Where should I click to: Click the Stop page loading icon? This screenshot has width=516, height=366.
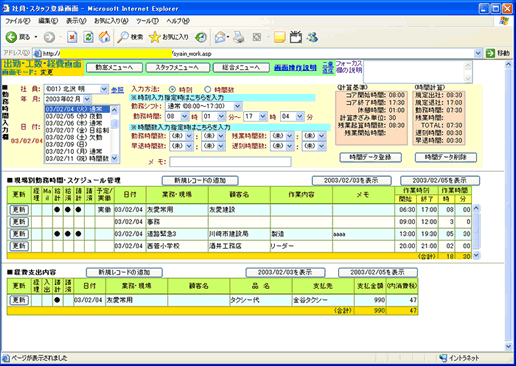pyautogui.click(x=72, y=37)
